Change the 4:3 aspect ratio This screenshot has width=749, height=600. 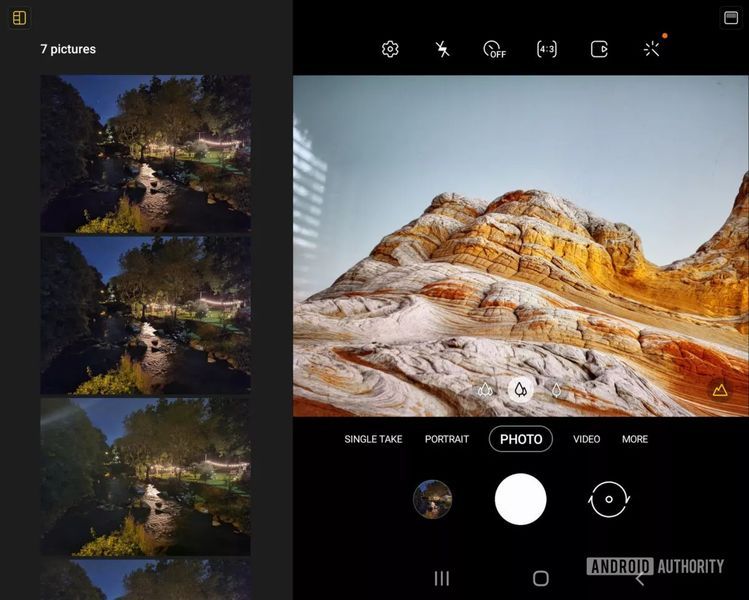[547, 49]
